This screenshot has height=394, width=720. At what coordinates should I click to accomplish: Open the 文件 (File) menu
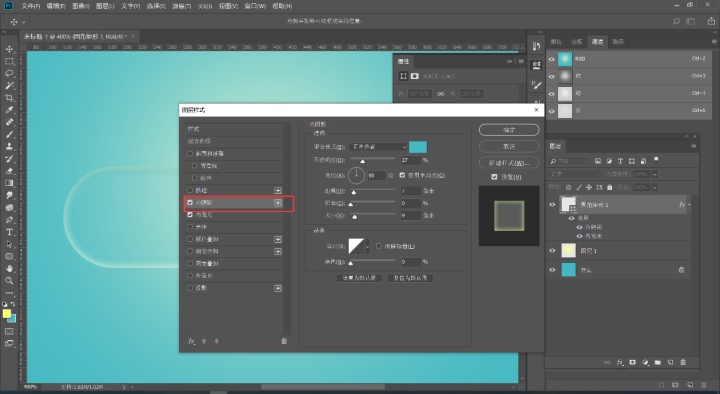pos(30,6)
